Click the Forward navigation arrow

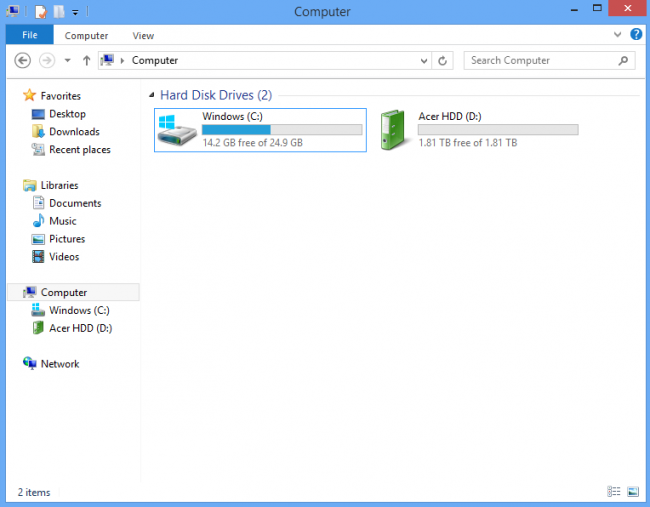pos(47,61)
